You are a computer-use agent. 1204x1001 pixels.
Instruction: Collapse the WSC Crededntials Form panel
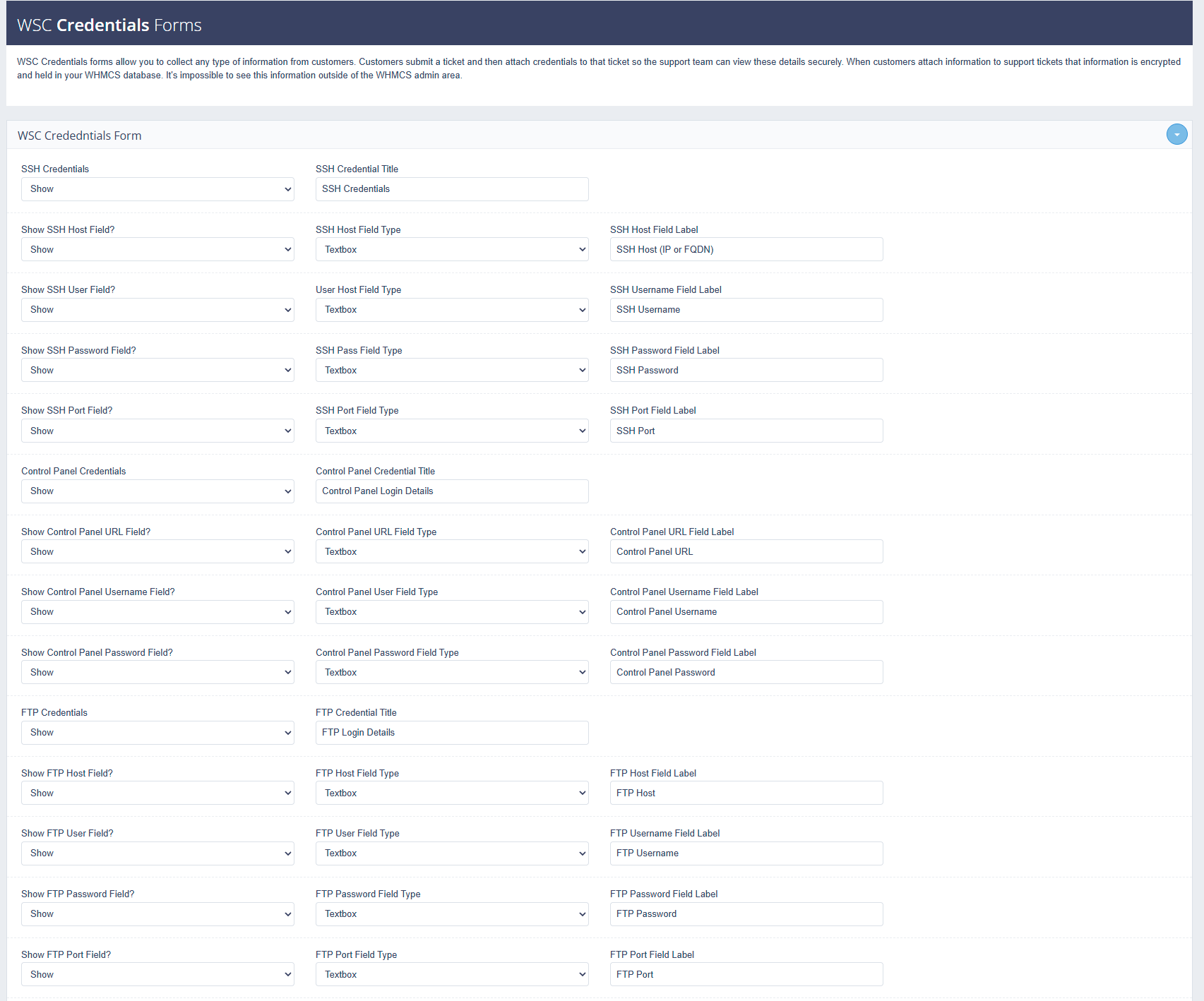click(1176, 134)
